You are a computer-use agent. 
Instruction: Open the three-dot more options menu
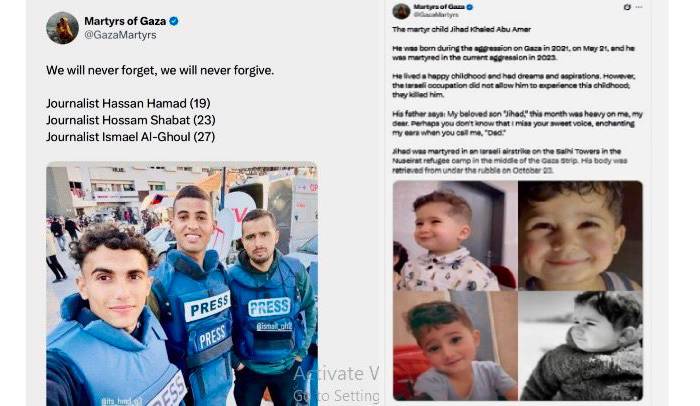coord(639,7)
